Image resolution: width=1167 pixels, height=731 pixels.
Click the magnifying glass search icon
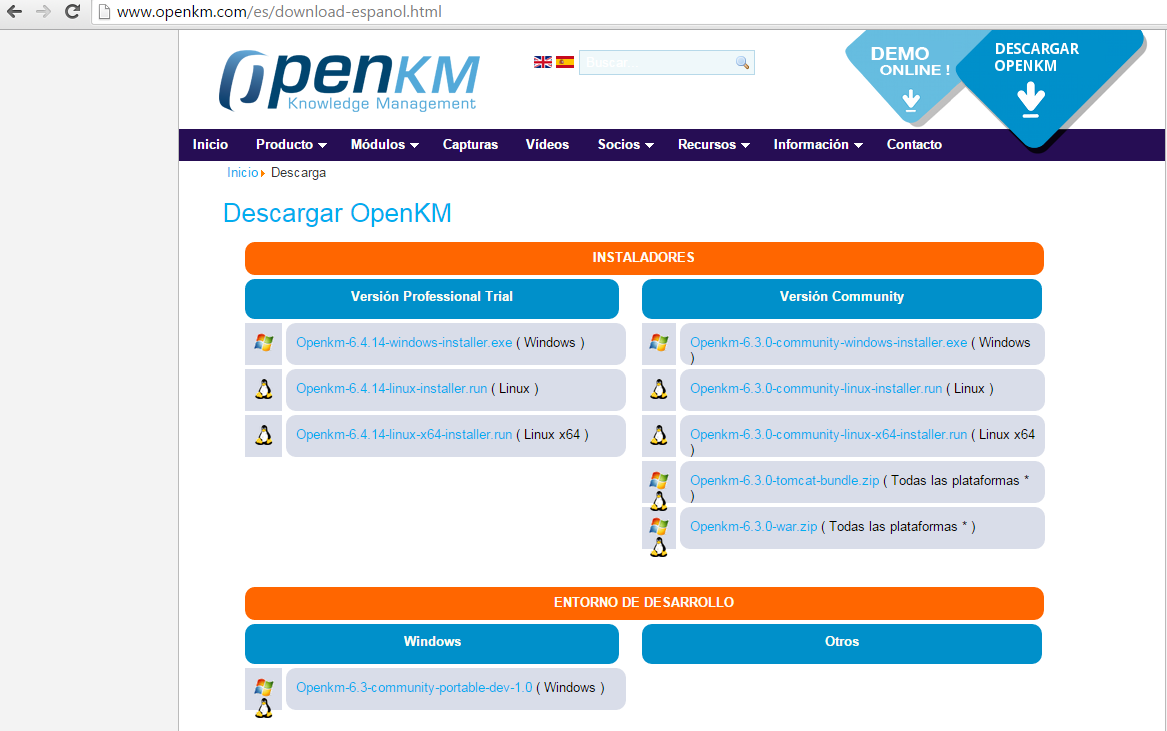tap(742, 63)
